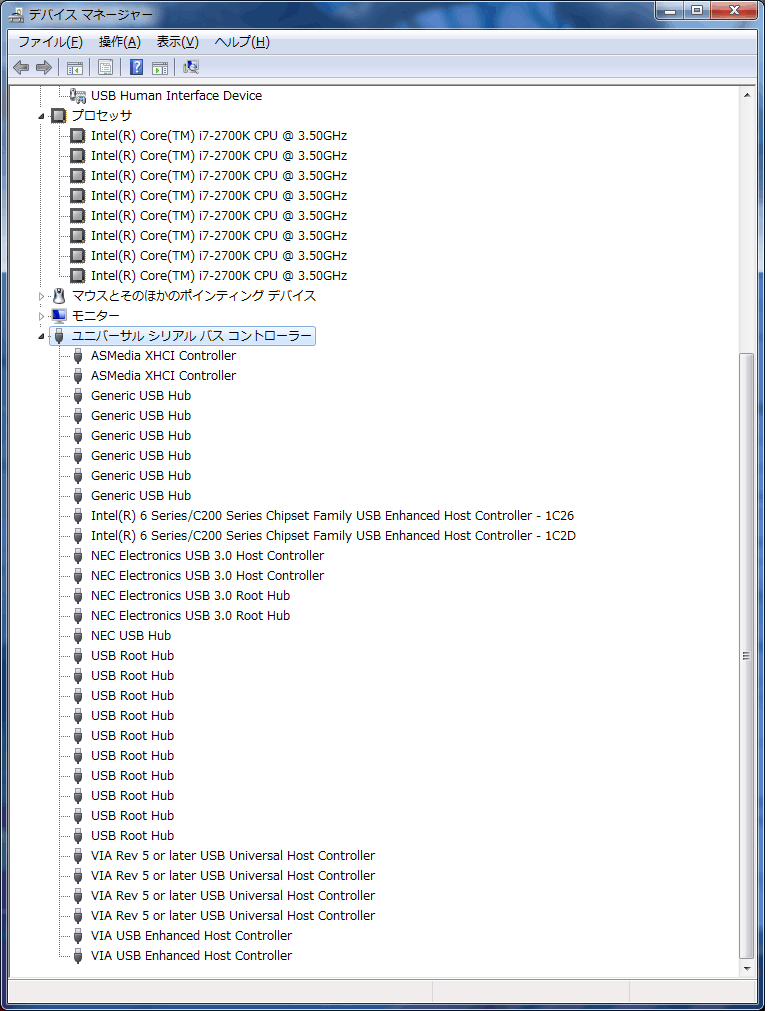Collapse the プロセッサ category

pyautogui.click(x=41, y=117)
